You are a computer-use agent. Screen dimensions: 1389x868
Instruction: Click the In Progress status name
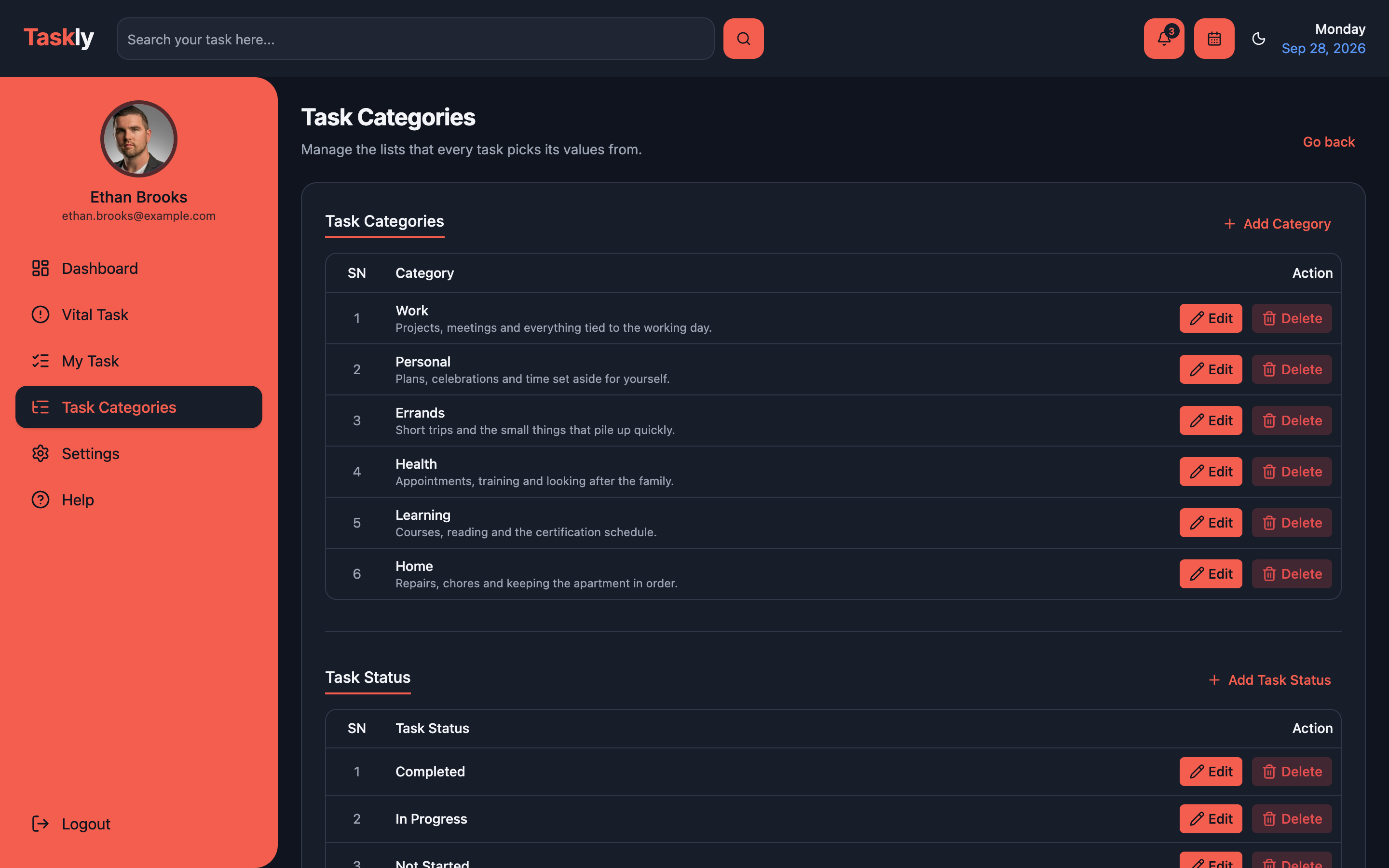click(x=431, y=819)
